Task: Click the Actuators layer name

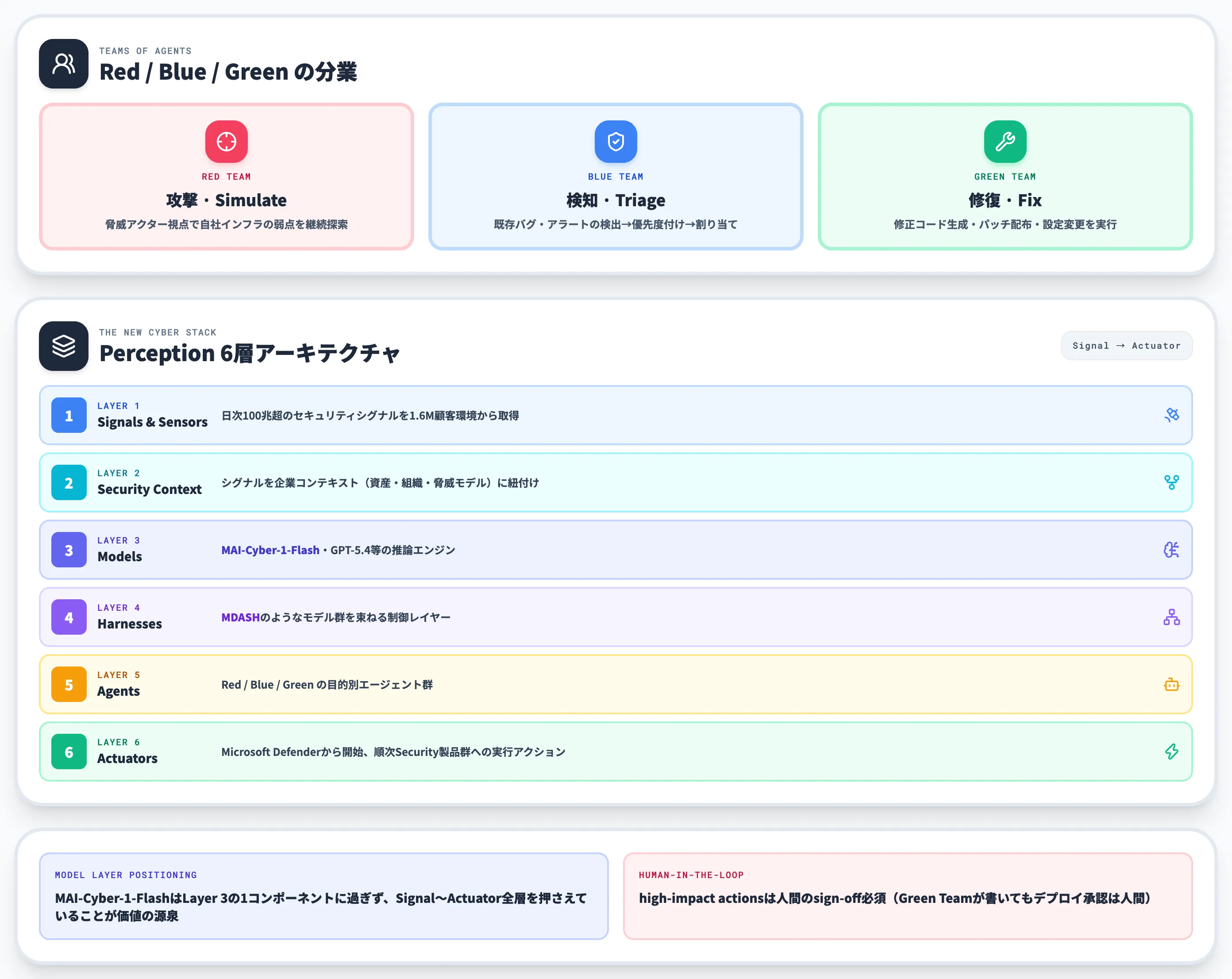Action: tap(127, 759)
